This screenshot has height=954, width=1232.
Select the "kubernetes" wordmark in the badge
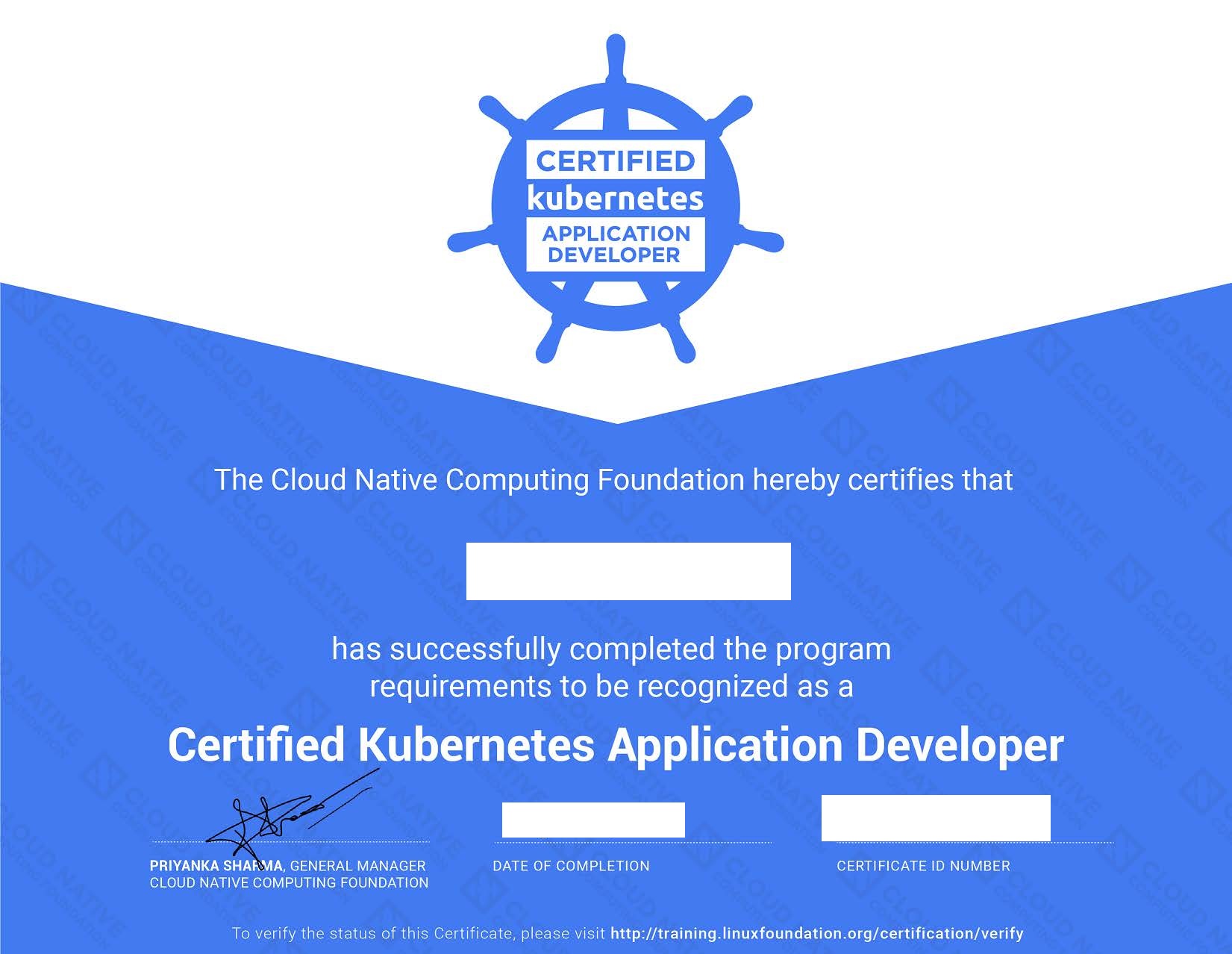click(616, 199)
